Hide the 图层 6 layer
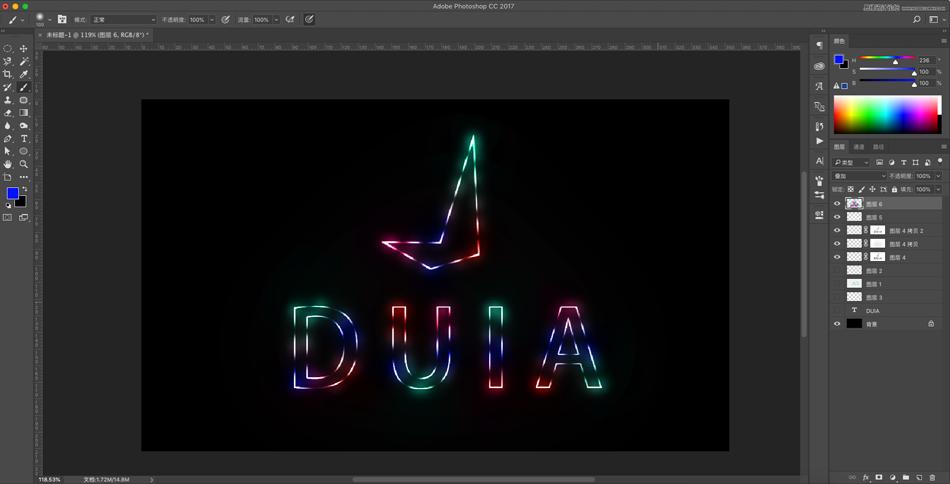Viewport: 950px width, 484px height. [837, 203]
